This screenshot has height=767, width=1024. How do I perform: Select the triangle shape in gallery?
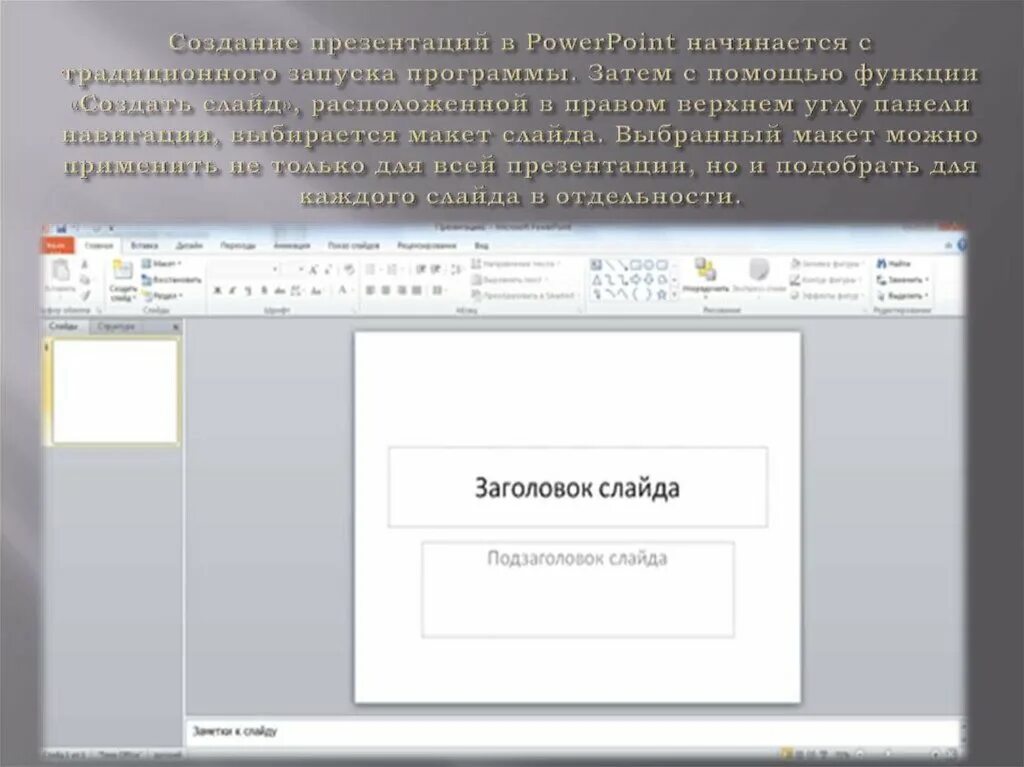(596, 280)
